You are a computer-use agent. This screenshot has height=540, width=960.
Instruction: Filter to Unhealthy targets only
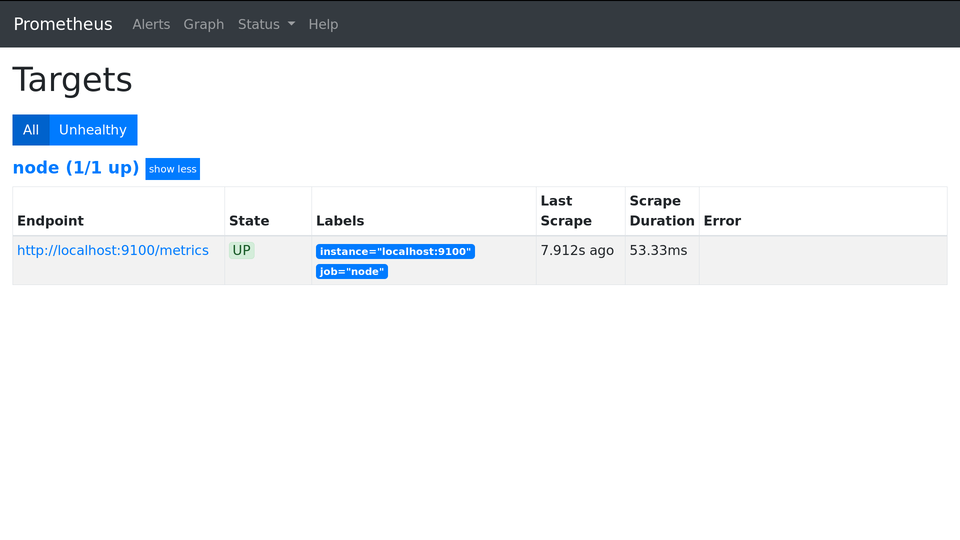coord(93,130)
